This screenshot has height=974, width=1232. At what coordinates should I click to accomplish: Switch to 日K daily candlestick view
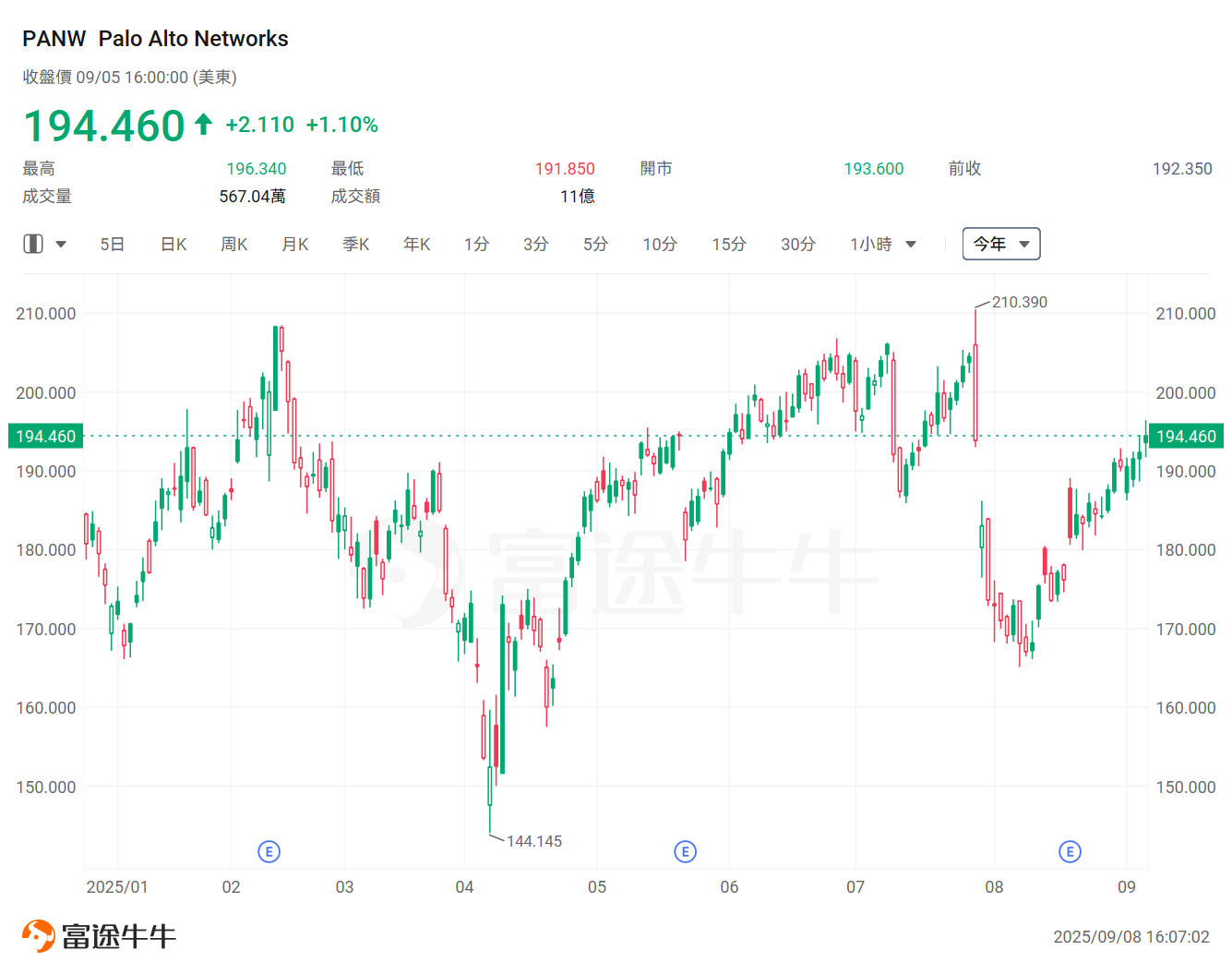[173, 245]
